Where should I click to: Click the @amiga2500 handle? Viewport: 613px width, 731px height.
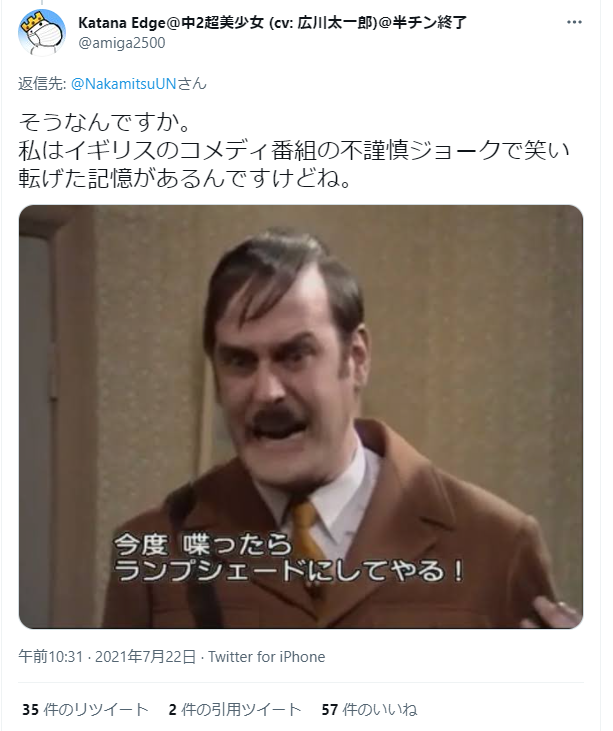point(122,43)
